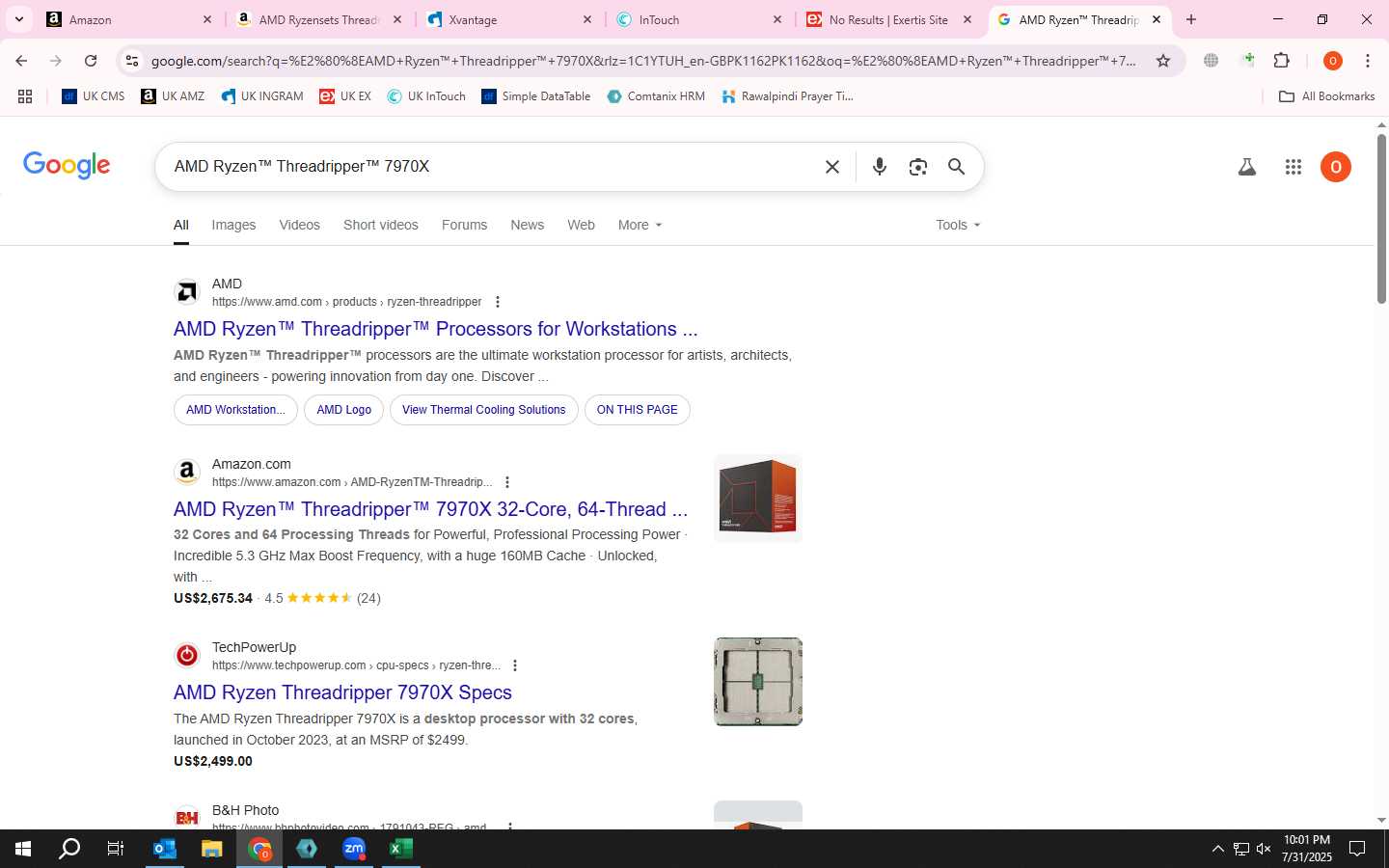
Task: Open the Chrome extensions puzzle icon
Action: tap(1281, 61)
